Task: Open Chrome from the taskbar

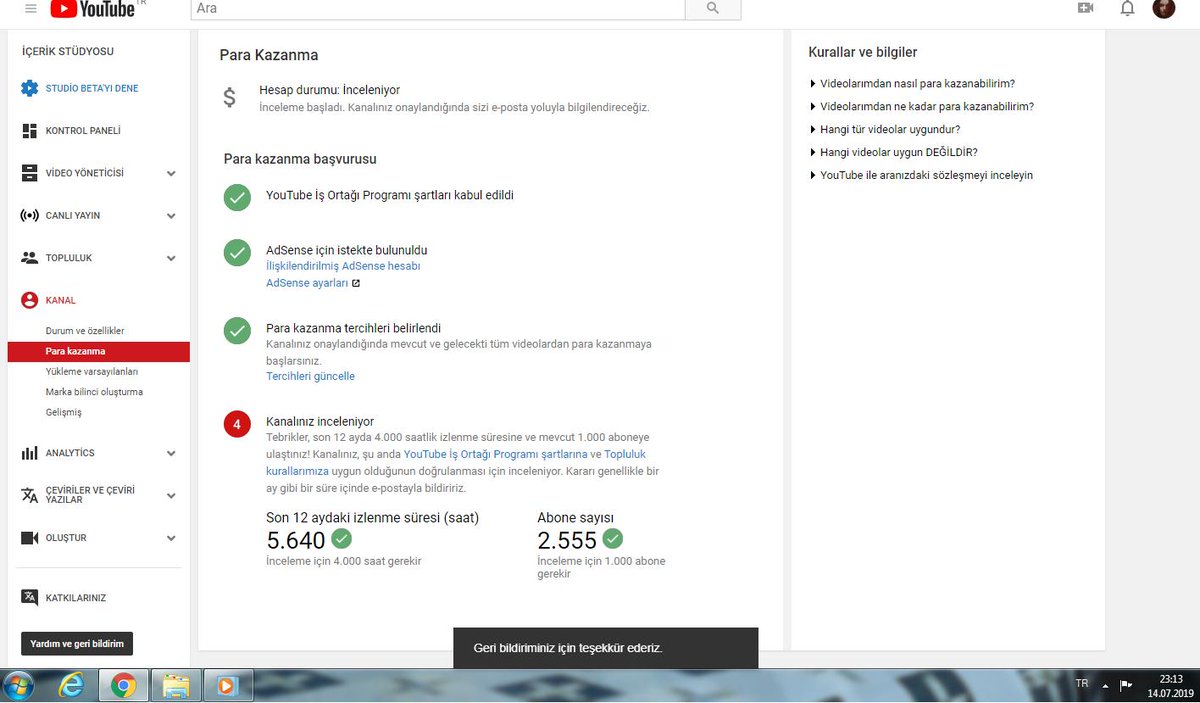Action: pyautogui.click(x=124, y=685)
